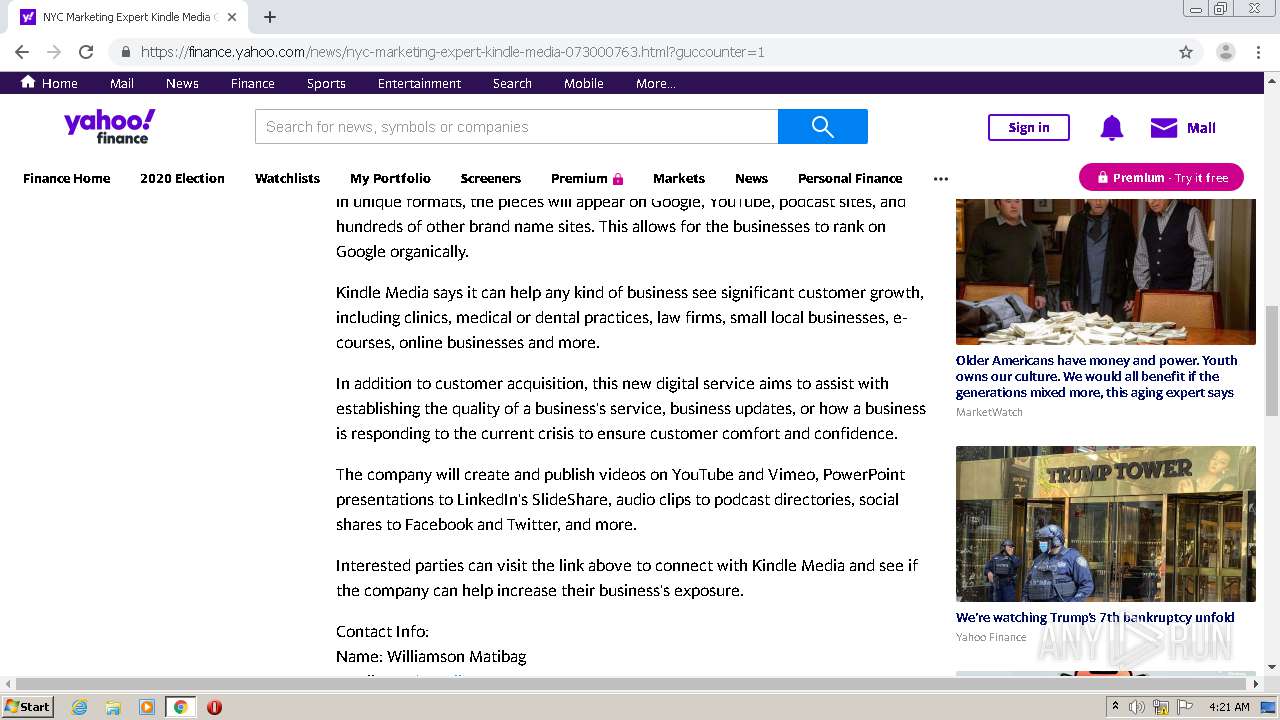Click the volume speaker tray icon
Screen dimensions: 1280x720
(1137, 707)
